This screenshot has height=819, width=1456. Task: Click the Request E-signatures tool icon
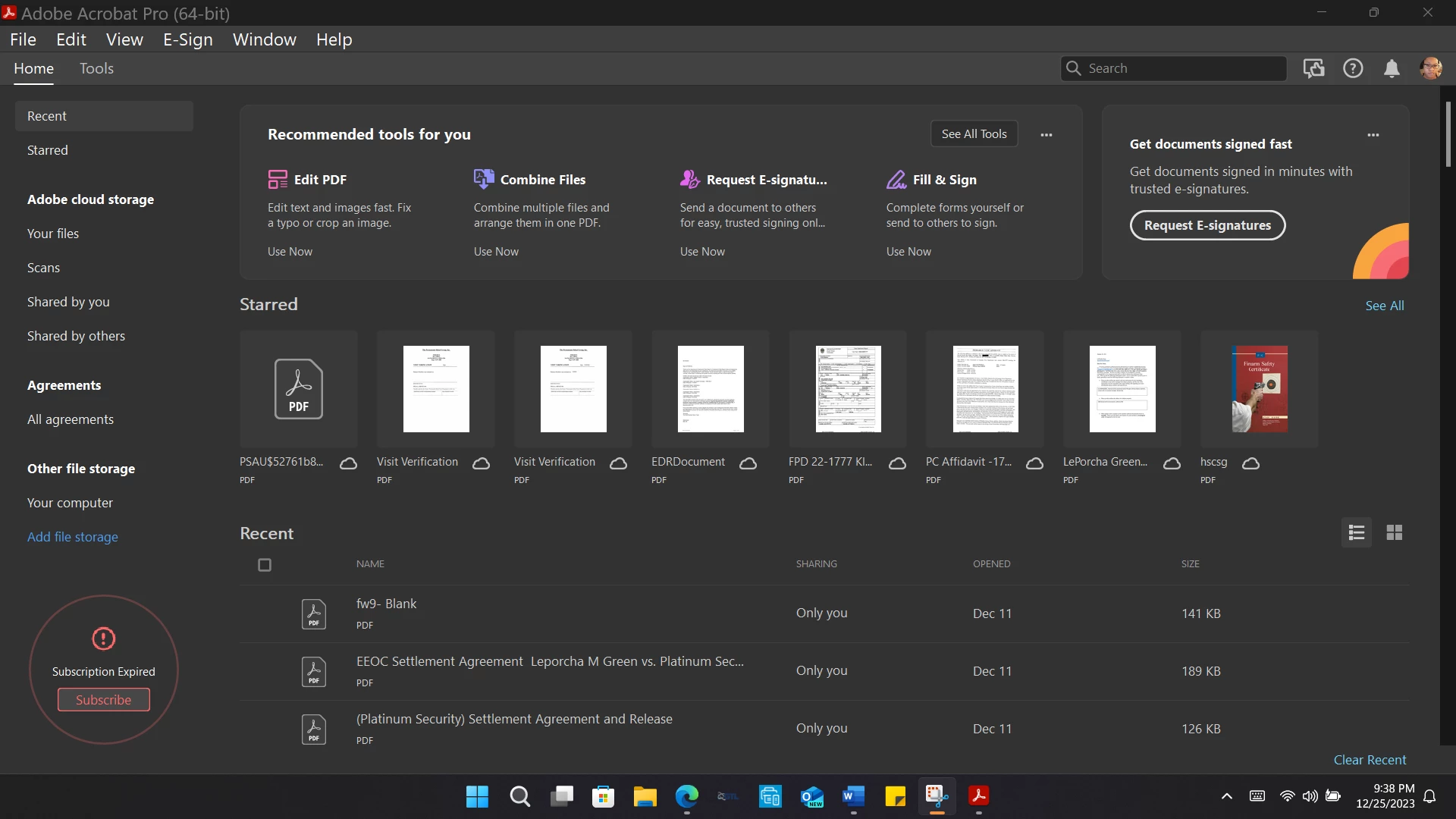tap(690, 180)
